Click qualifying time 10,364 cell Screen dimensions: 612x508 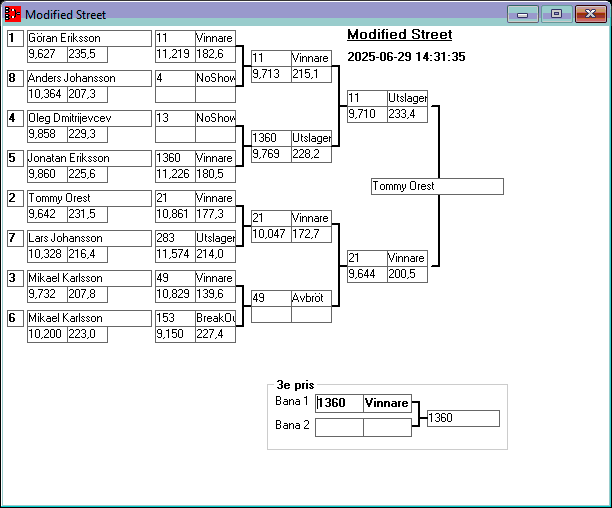click(47, 94)
